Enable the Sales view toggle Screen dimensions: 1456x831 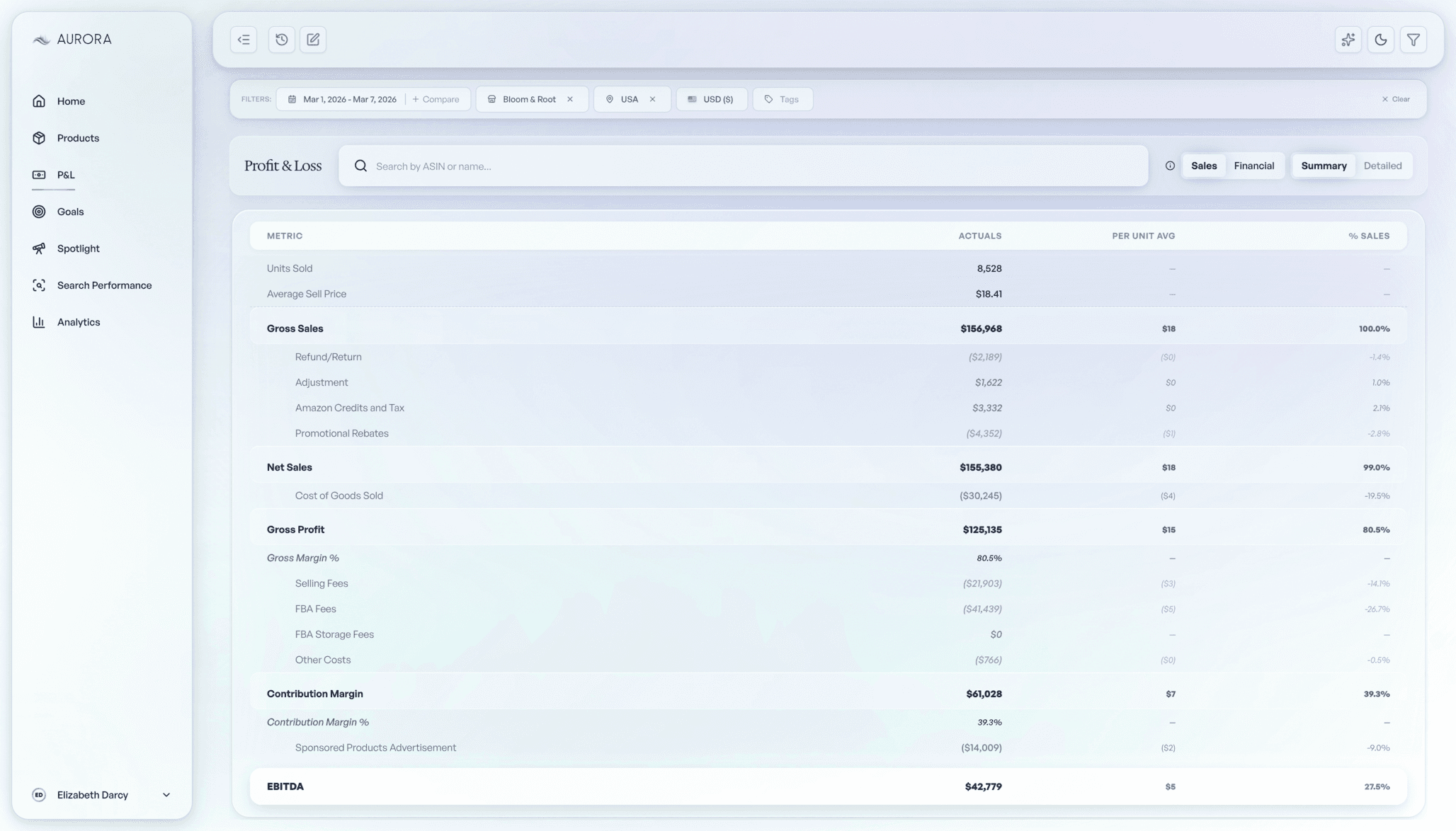(1204, 166)
